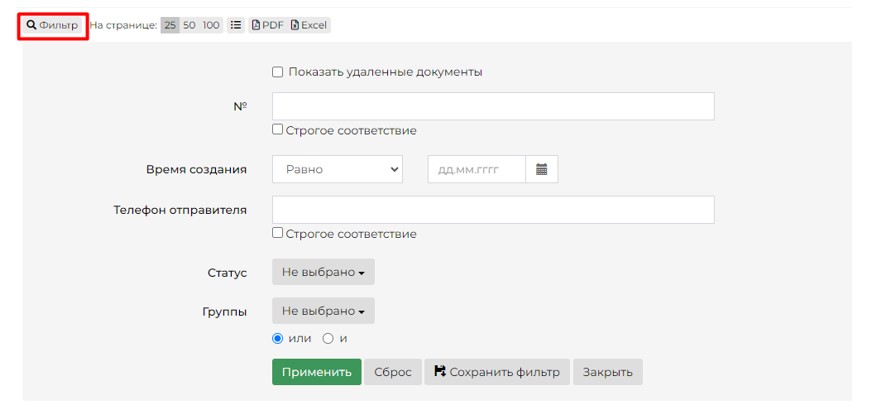Expand the Группы dropdown
The height and width of the screenshot is (416, 888).
click(x=323, y=311)
